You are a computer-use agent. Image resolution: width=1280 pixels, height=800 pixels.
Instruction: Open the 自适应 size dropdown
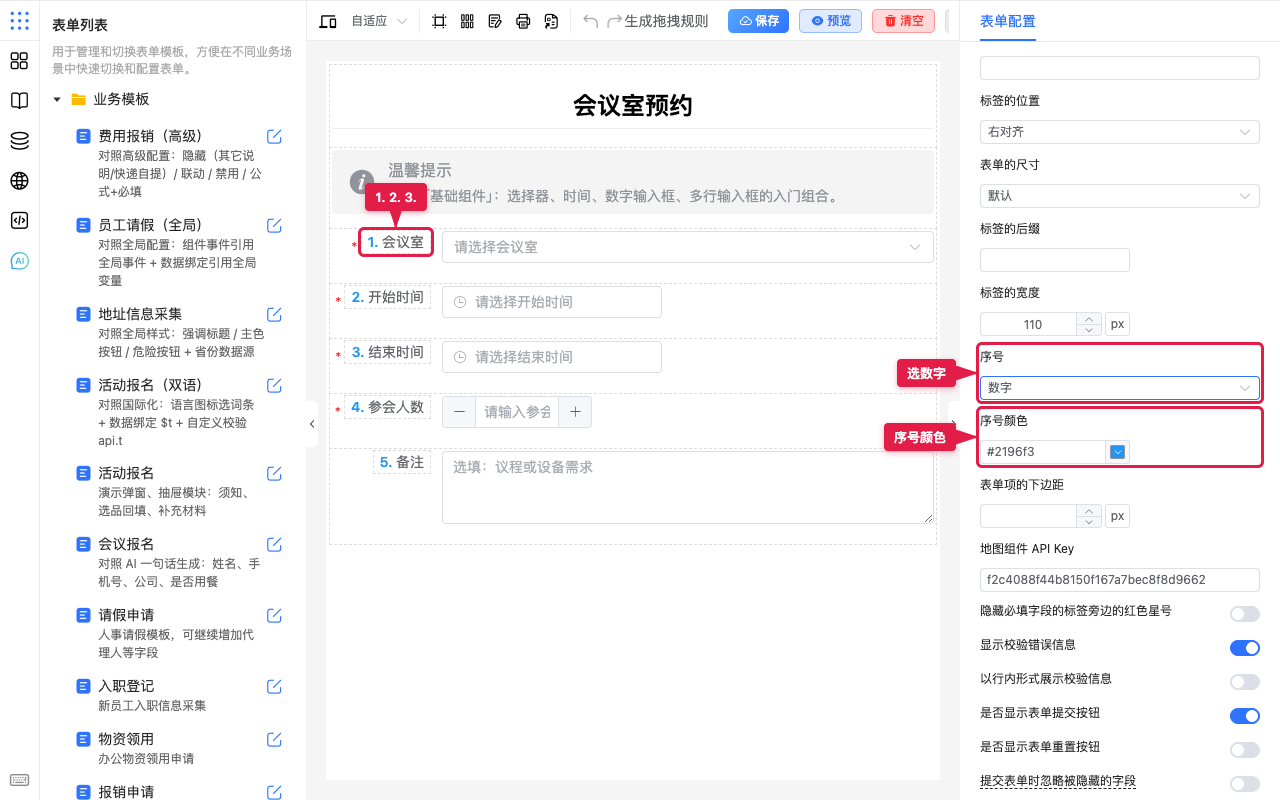(379, 21)
